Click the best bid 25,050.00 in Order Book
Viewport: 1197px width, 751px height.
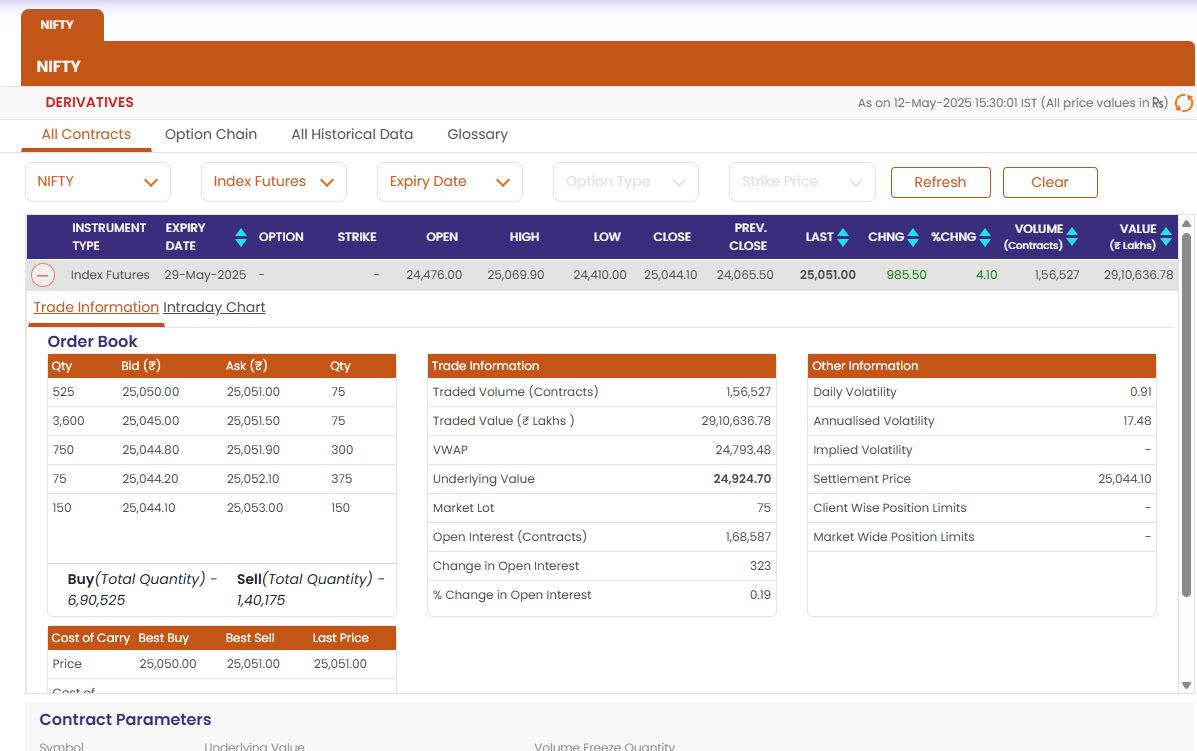pyautogui.click(x=150, y=392)
